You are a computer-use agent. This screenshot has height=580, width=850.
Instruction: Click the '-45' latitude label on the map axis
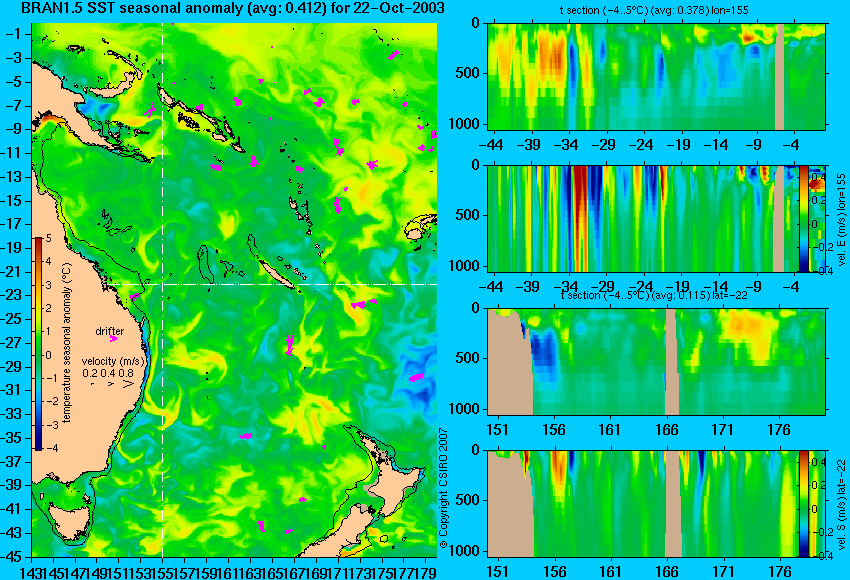coord(13,557)
